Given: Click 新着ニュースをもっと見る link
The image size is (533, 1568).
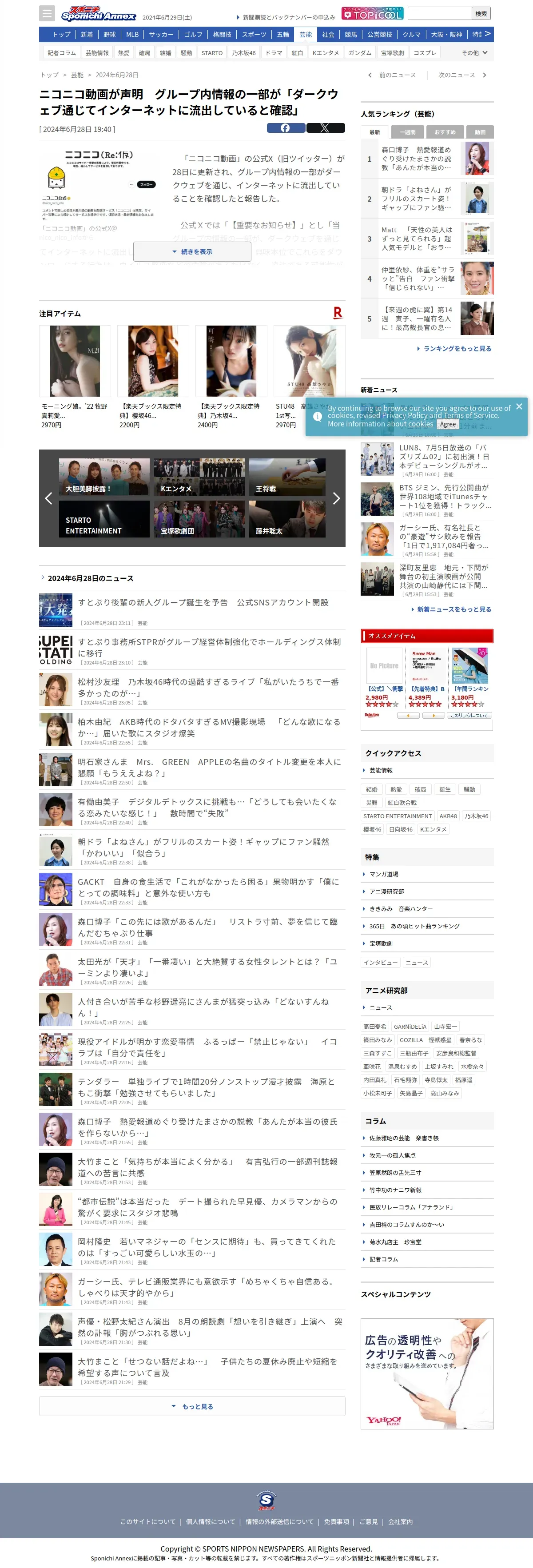Looking at the screenshot, I should pyautogui.click(x=451, y=609).
